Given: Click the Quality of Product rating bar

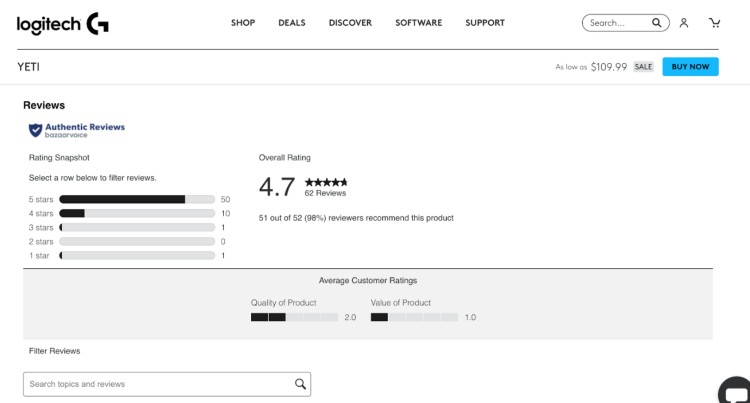Looking at the screenshot, I should (x=294, y=317).
